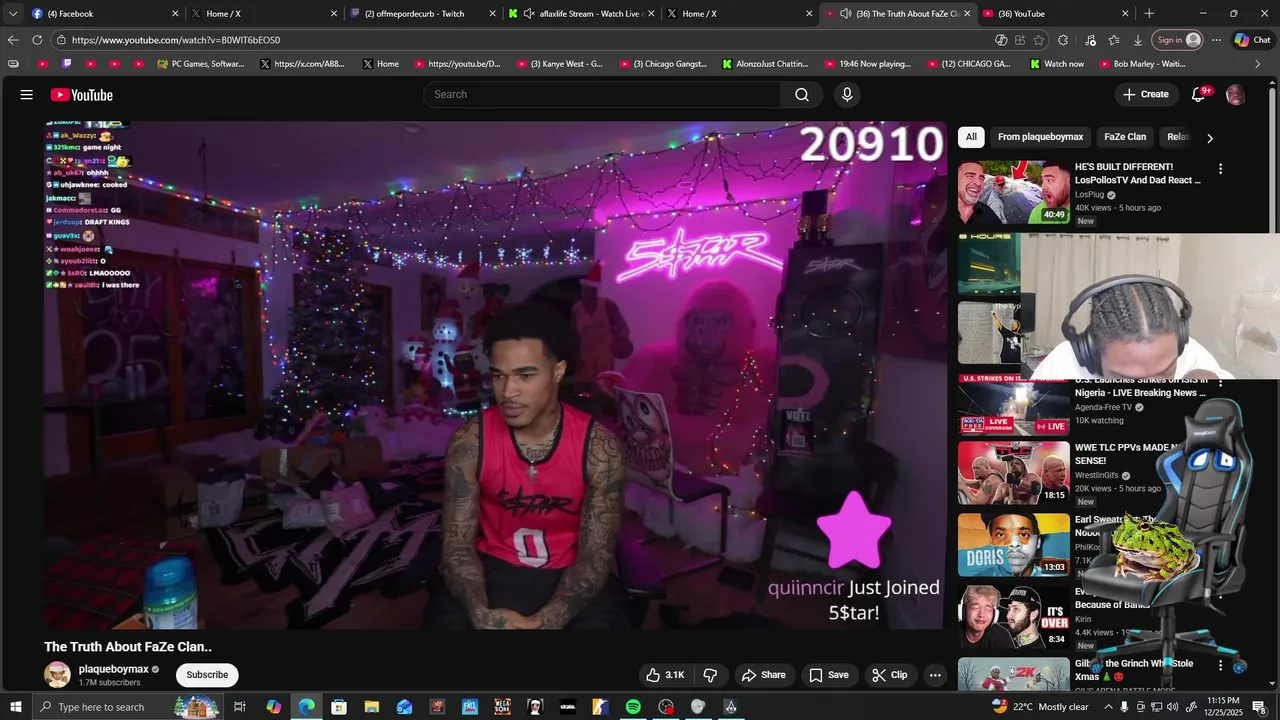Open the Bob Marley bookmark
Viewport: 1280px width, 720px height.
point(1140,64)
